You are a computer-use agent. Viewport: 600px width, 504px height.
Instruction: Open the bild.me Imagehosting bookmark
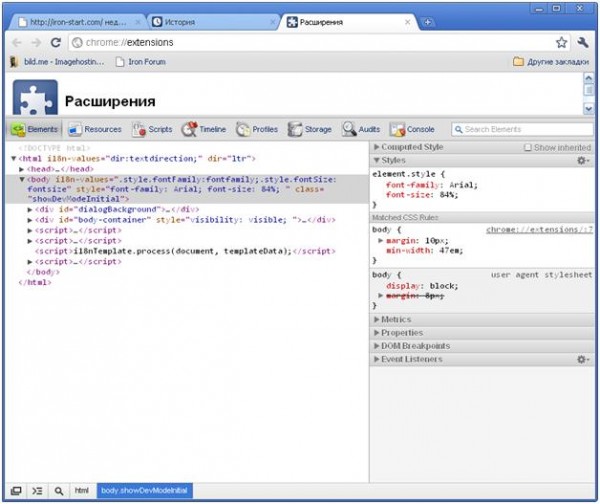point(57,62)
